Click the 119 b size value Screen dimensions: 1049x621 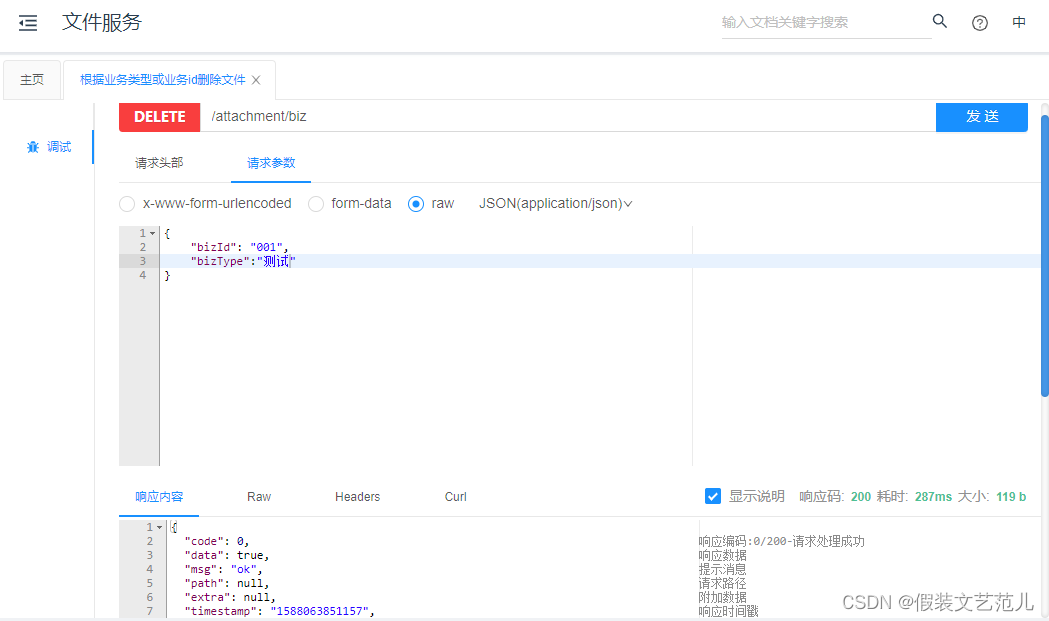1011,497
